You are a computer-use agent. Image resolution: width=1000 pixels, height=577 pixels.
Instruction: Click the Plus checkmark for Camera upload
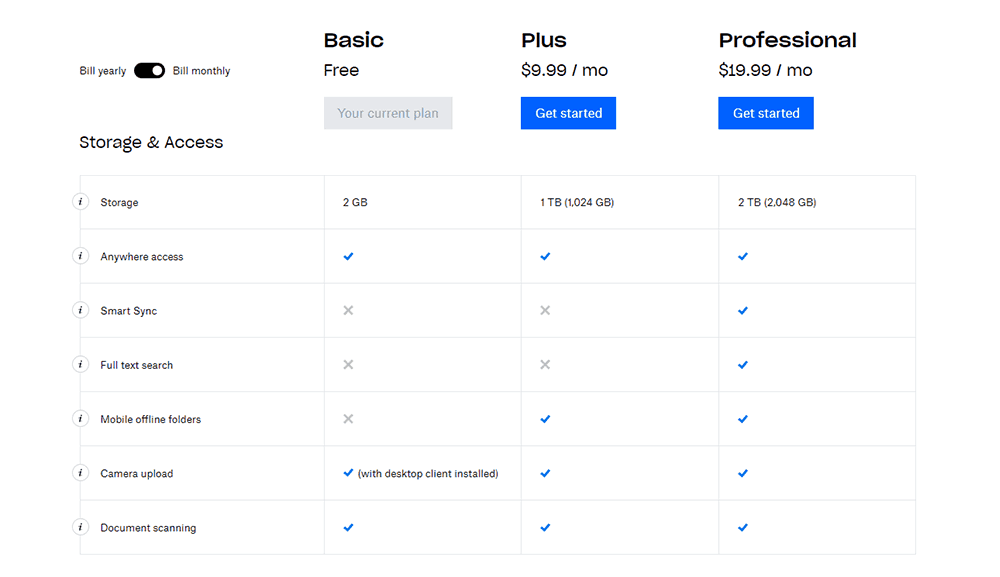click(545, 473)
